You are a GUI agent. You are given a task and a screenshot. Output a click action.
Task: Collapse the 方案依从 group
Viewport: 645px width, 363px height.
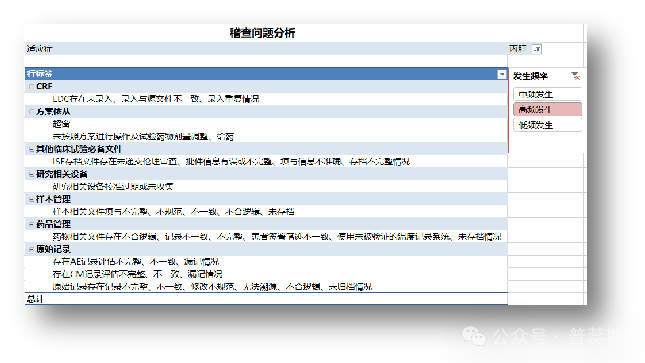coord(31,112)
